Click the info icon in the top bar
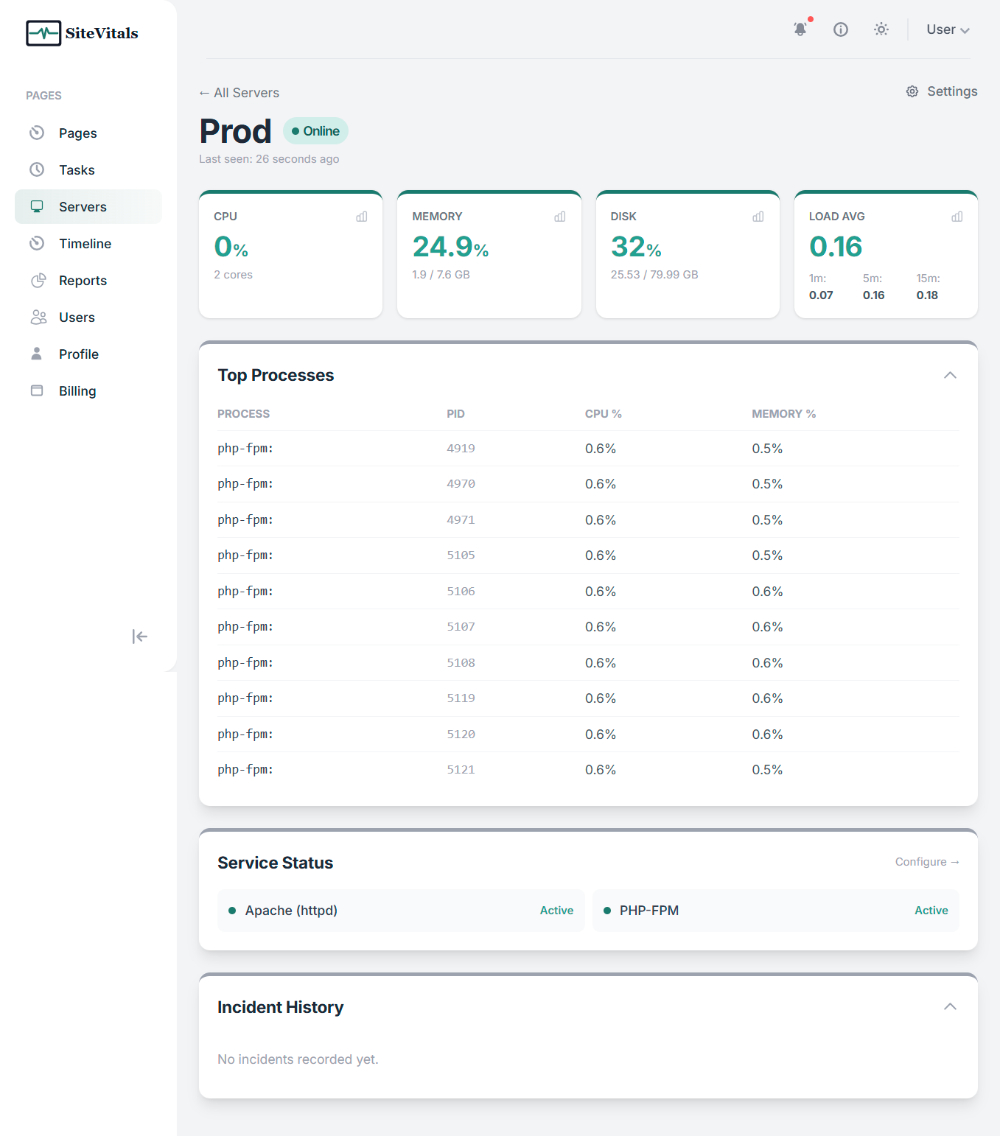 840,29
